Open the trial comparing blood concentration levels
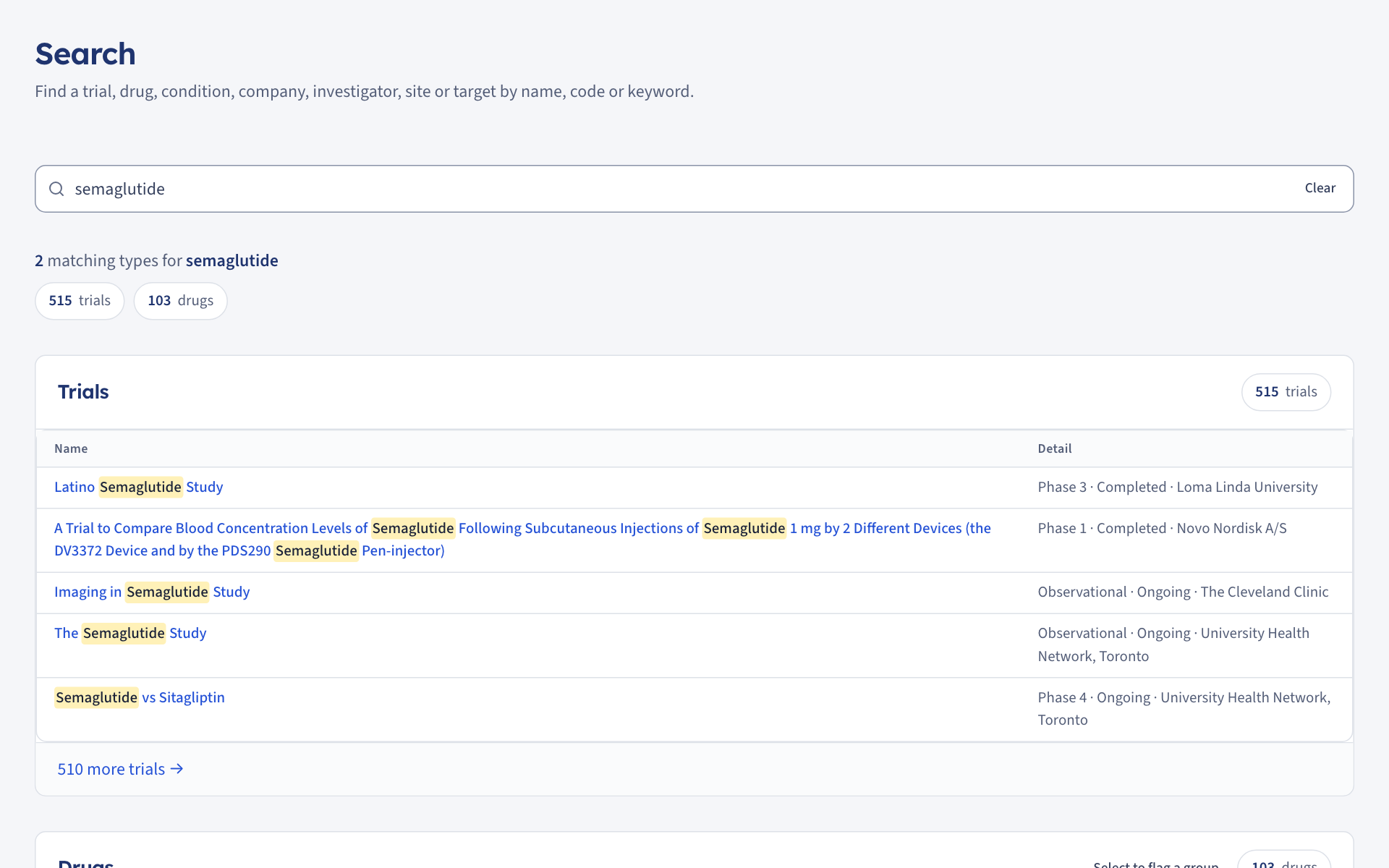The image size is (1389, 868). click(x=522, y=540)
